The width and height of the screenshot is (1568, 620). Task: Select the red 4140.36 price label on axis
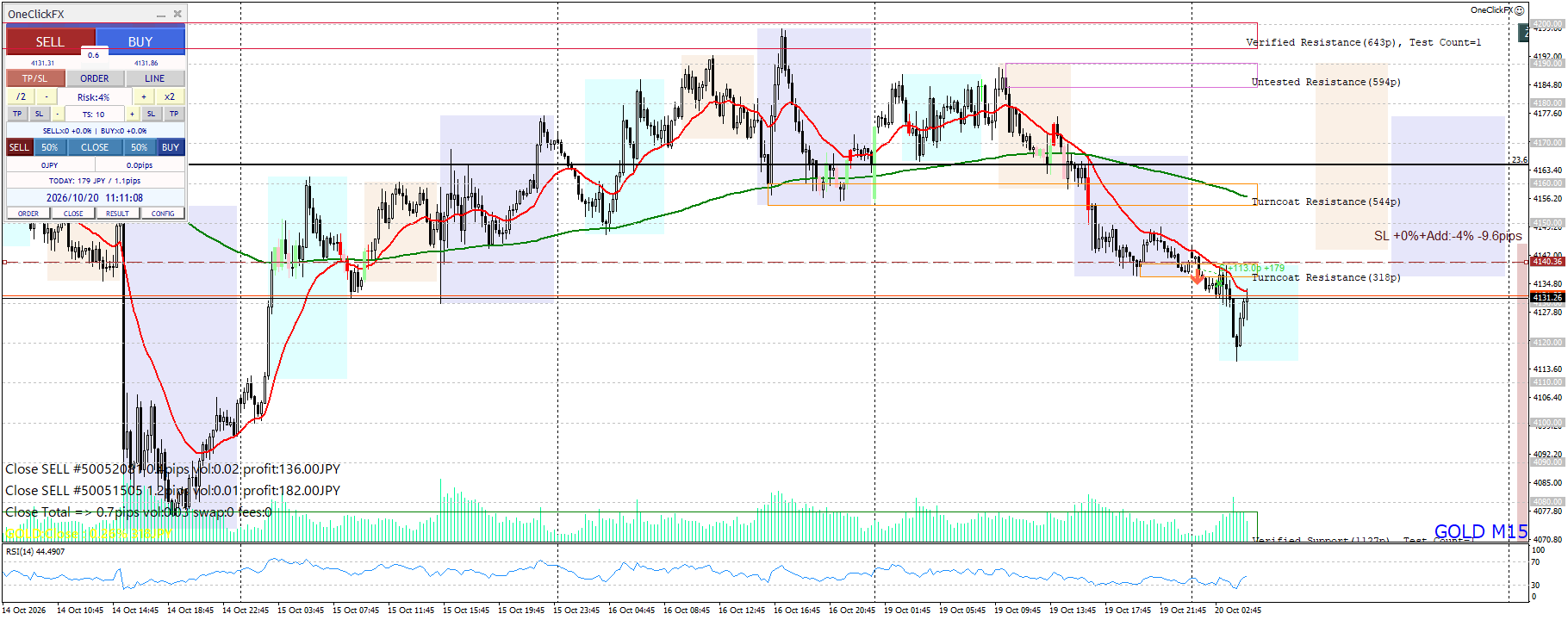point(1547,261)
